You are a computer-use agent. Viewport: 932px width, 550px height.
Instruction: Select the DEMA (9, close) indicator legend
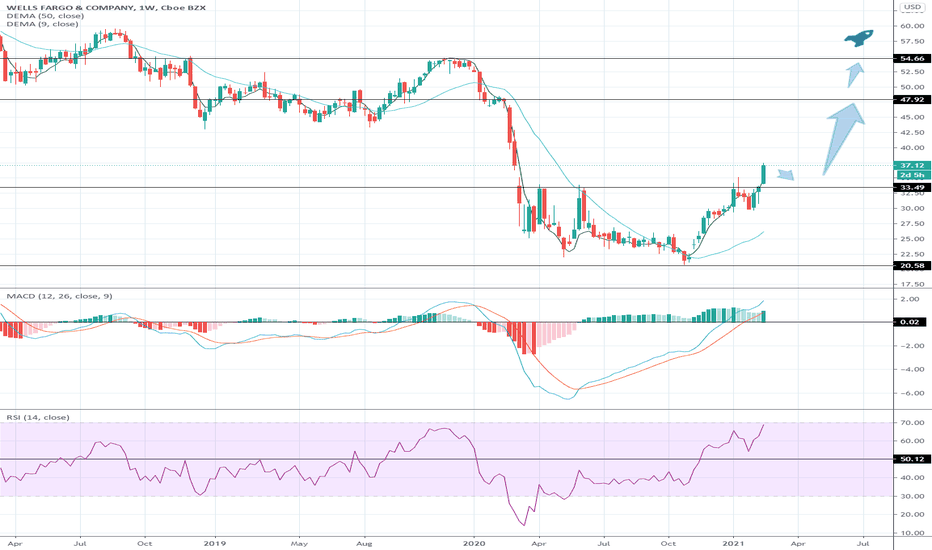42,24
